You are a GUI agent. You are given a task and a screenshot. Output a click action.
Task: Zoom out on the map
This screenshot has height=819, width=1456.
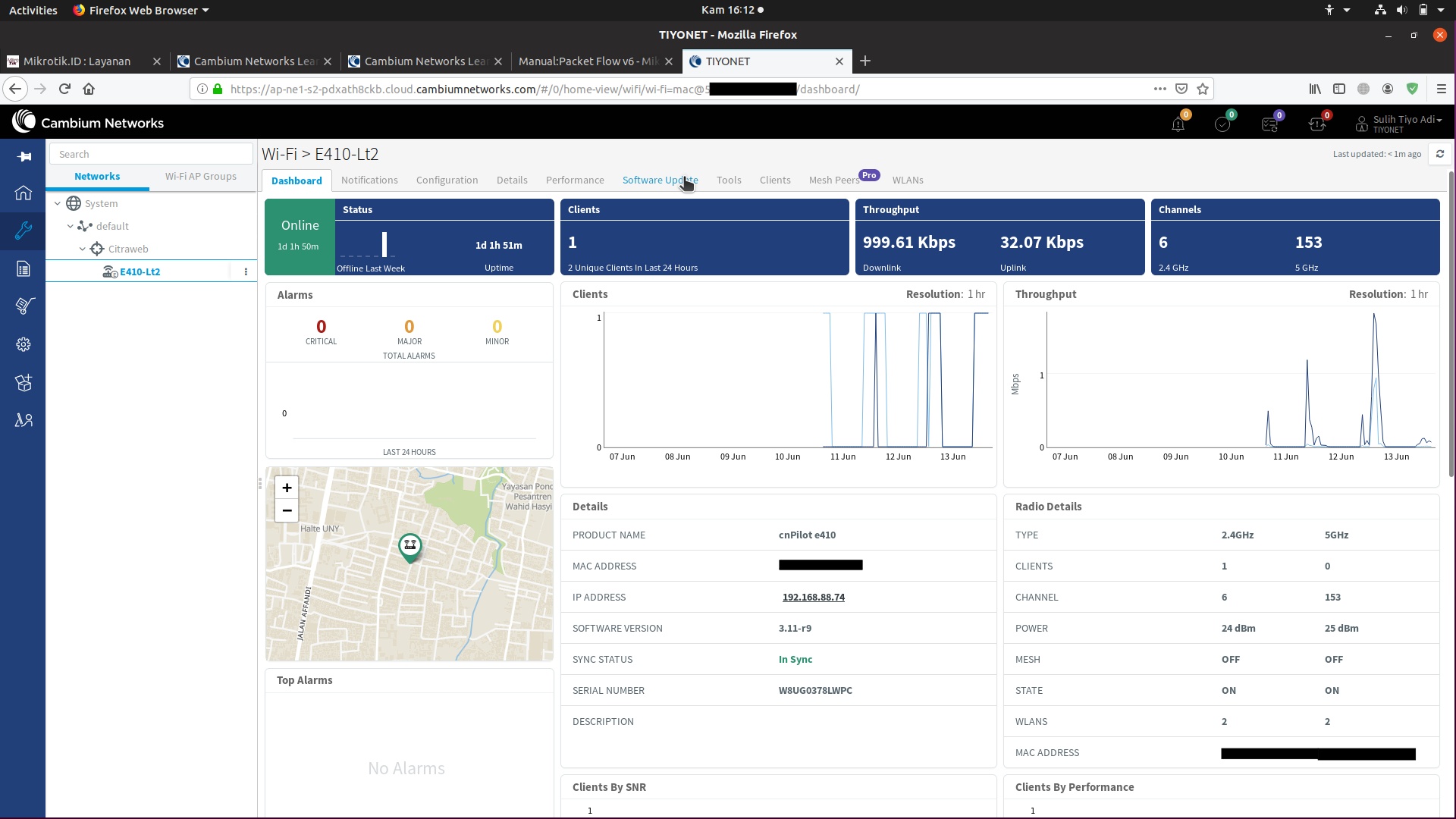tap(287, 510)
